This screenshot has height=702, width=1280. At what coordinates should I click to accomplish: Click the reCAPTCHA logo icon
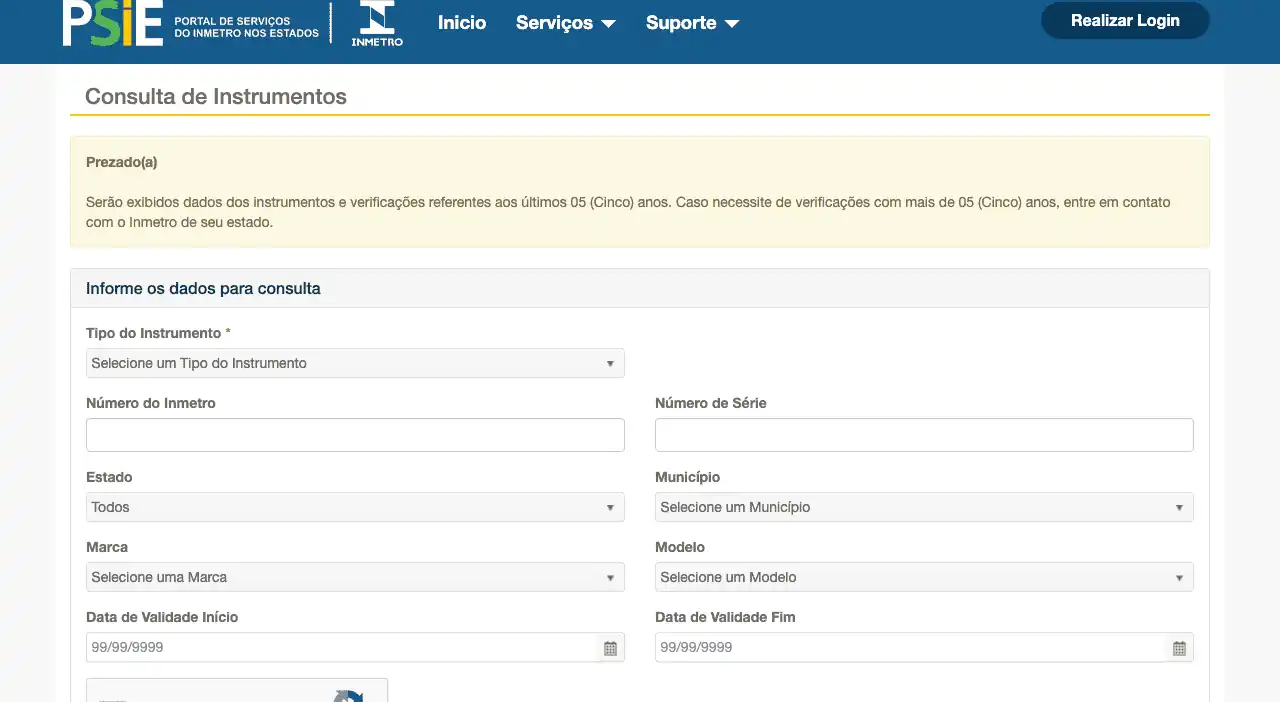(x=348, y=695)
